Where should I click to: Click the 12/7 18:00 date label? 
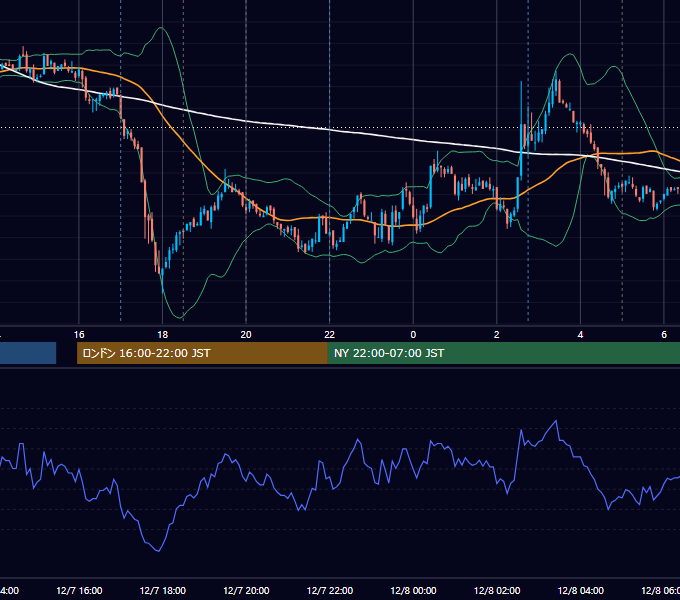(x=163, y=590)
